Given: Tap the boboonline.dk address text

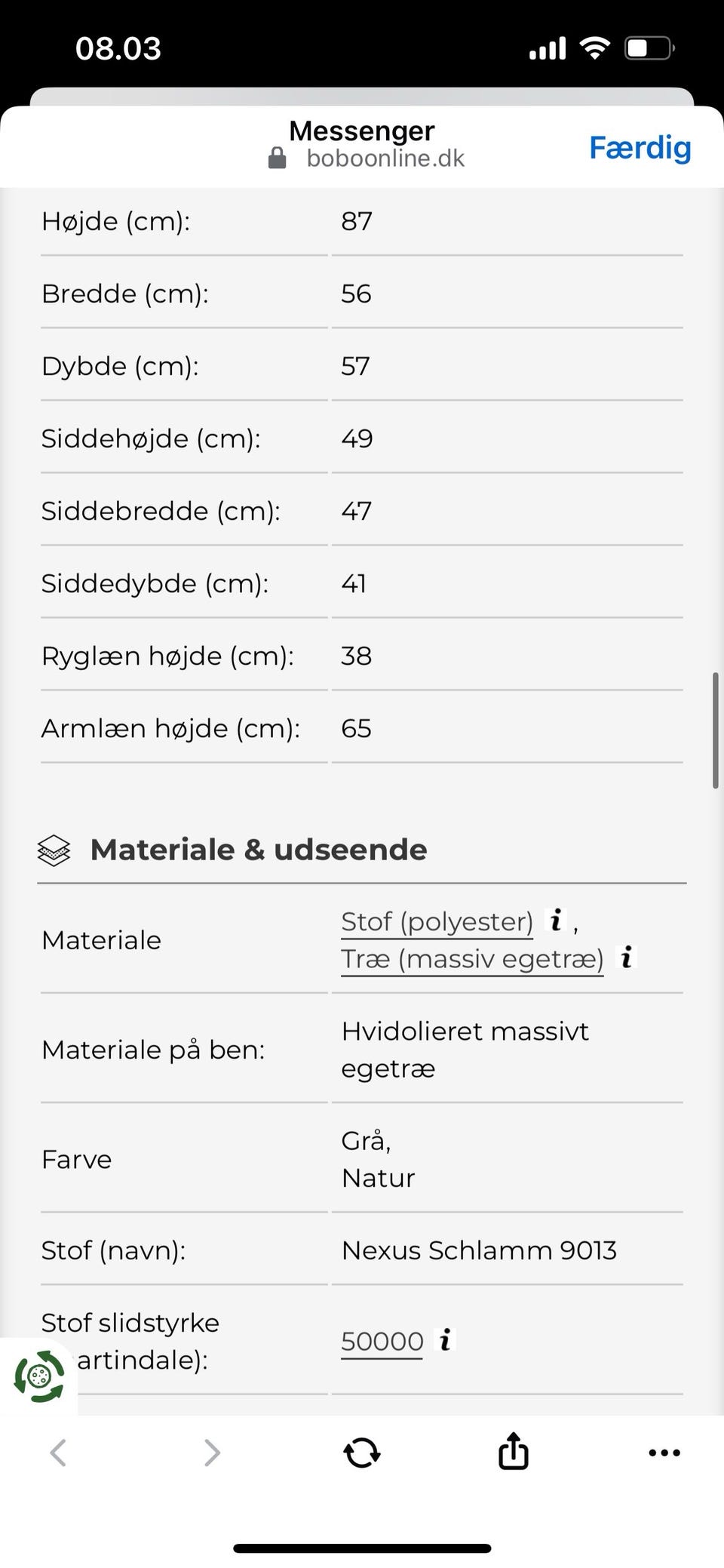Looking at the screenshot, I should click(385, 158).
